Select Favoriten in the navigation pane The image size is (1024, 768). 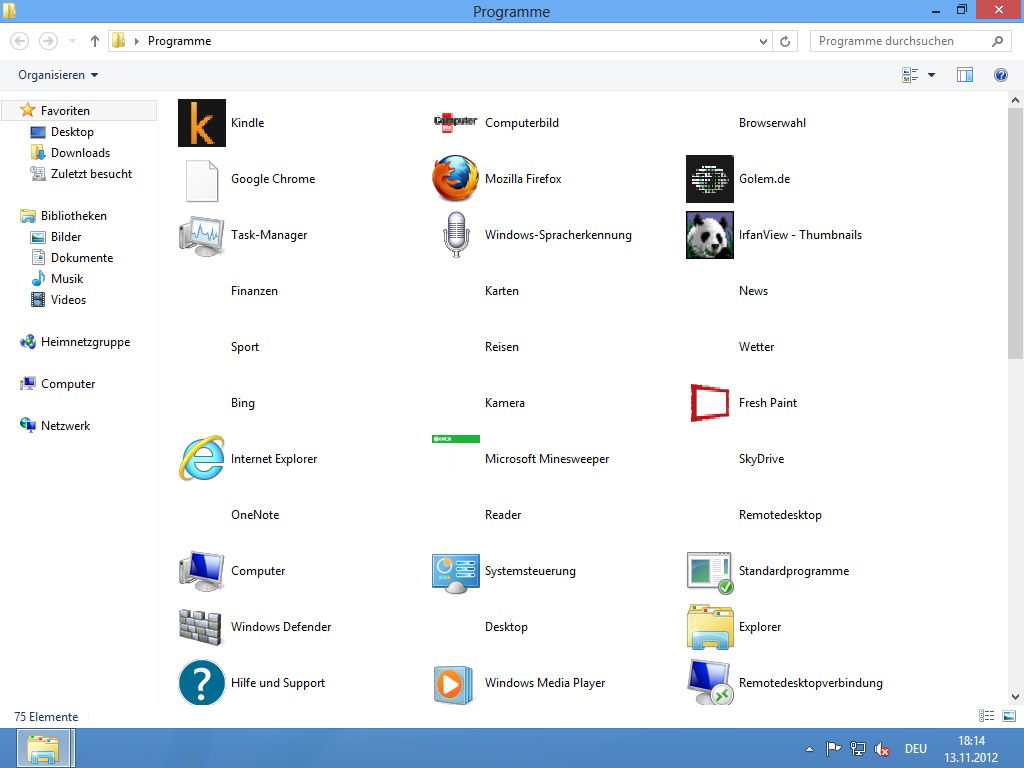point(65,110)
